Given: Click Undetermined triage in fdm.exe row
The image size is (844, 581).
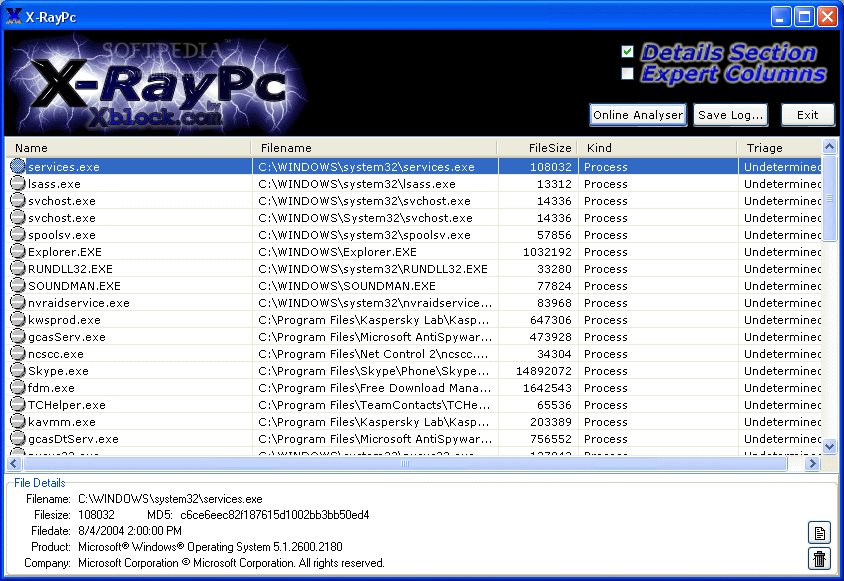Looking at the screenshot, I should click(x=783, y=388).
